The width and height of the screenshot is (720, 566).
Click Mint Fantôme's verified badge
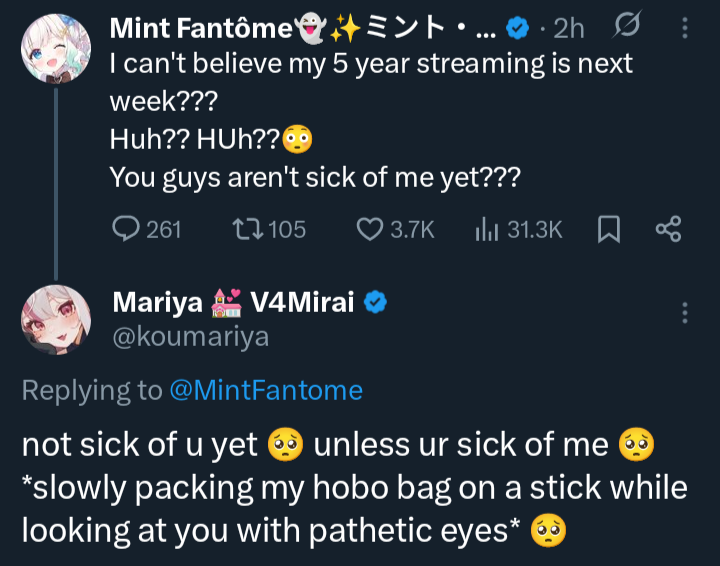pyautogui.click(x=516, y=29)
